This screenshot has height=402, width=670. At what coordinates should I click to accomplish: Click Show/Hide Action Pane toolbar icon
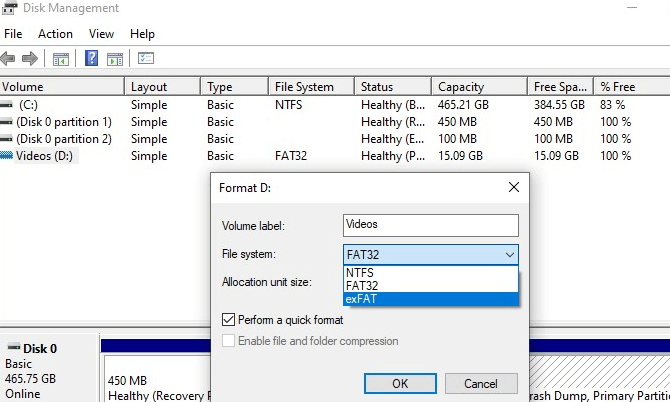coord(115,59)
